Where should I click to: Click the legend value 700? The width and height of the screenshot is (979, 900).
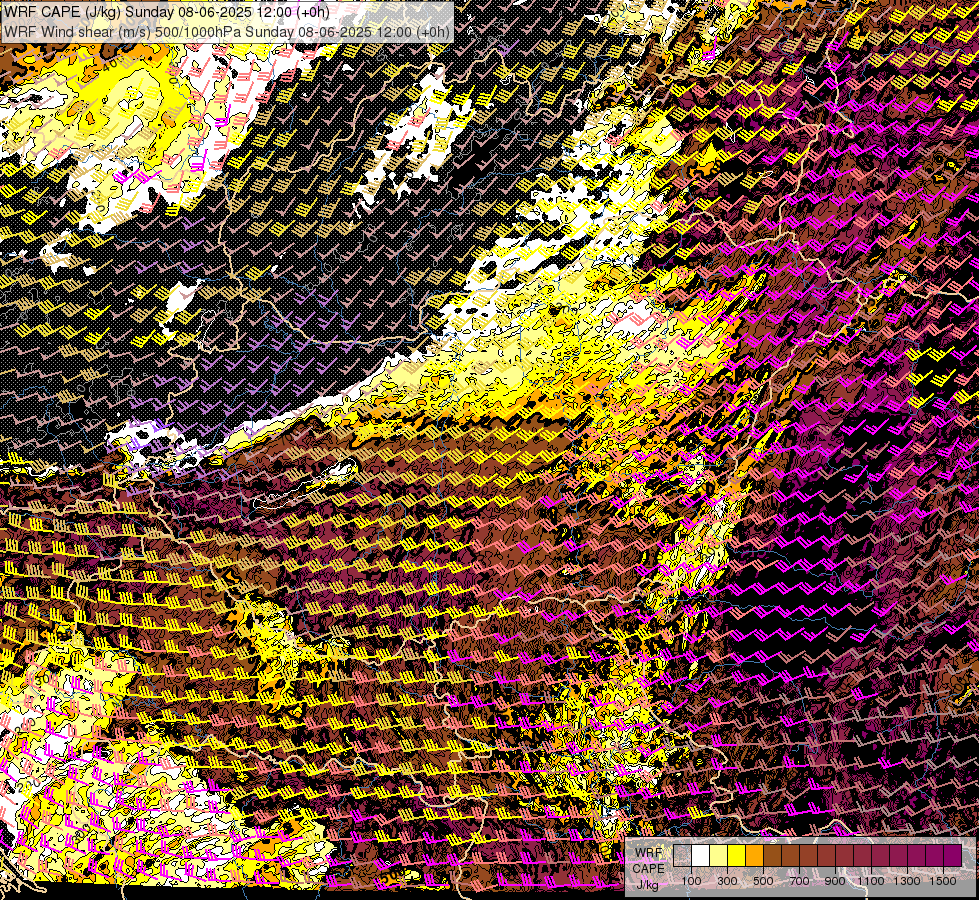pos(799,881)
